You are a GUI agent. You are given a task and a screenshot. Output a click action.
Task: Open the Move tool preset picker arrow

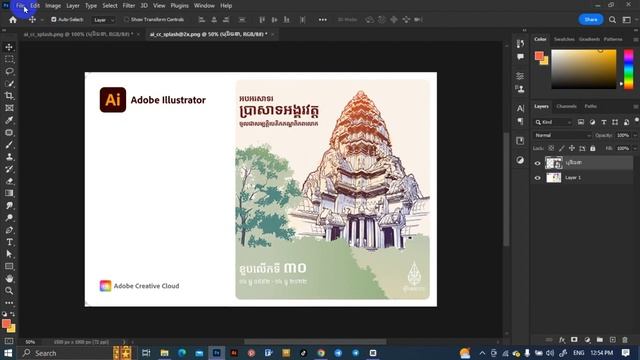(x=42, y=20)
